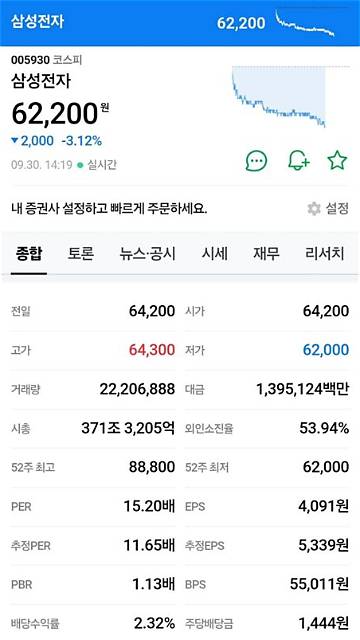This screenshot has height=640, width=360.
Task: Click the green 실시간 status dot
Action: click(80, 165)
